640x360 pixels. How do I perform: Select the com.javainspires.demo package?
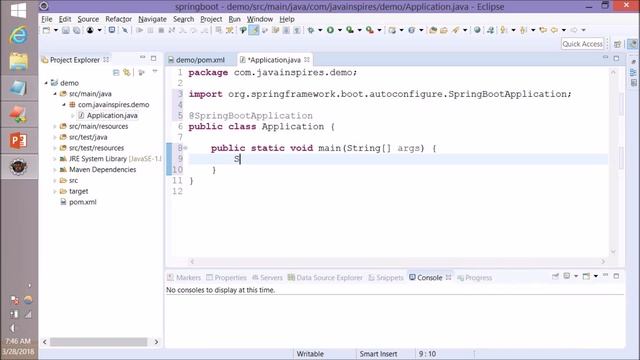113,105
